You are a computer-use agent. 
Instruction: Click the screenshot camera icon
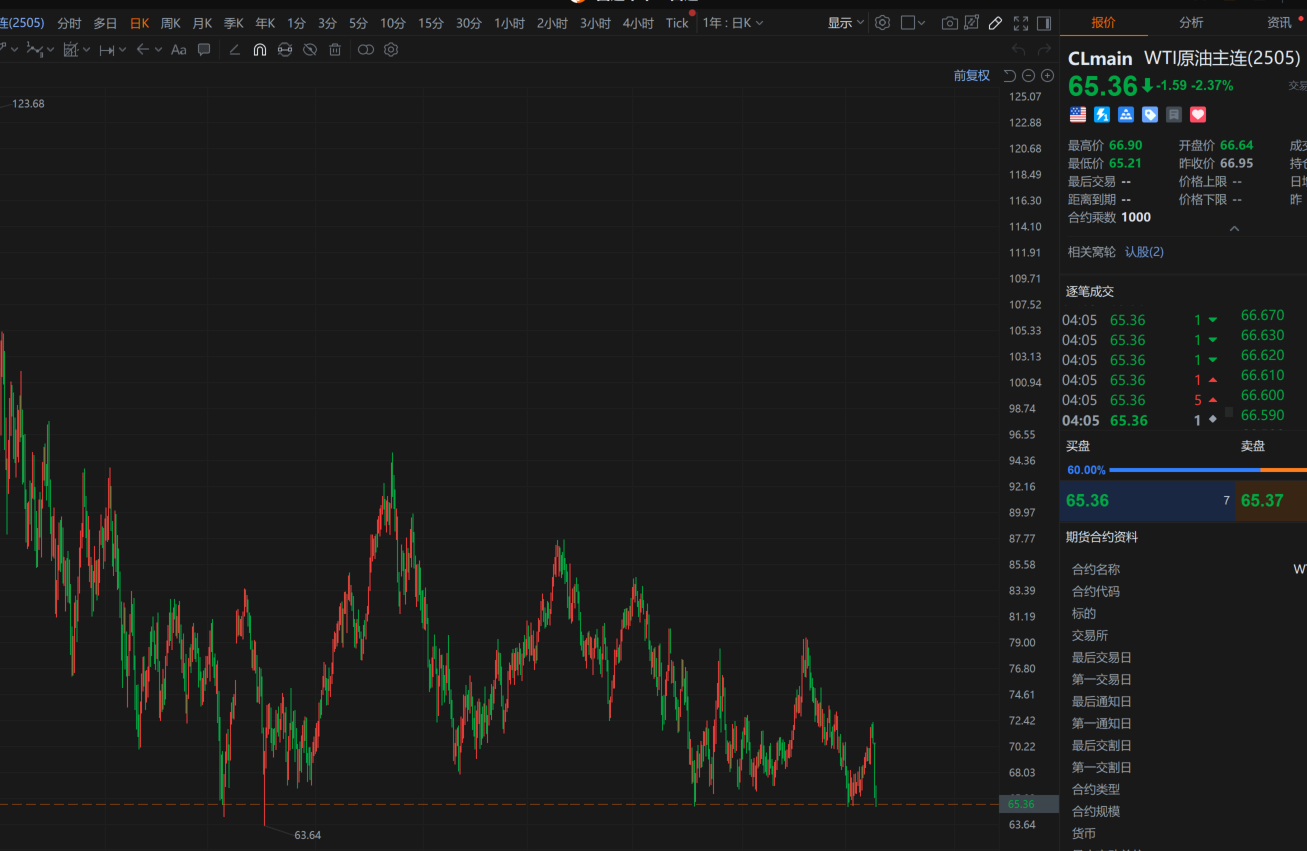coord(949,23)
